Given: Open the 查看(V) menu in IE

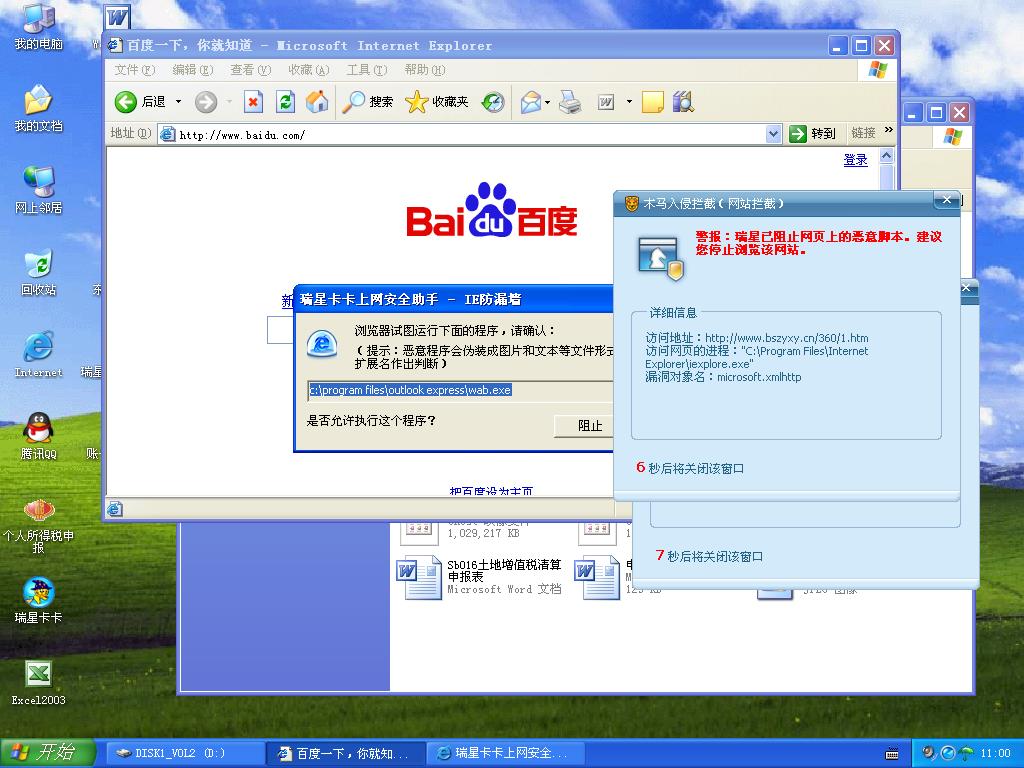Looking at the screenshot, I should click(250, 70).
